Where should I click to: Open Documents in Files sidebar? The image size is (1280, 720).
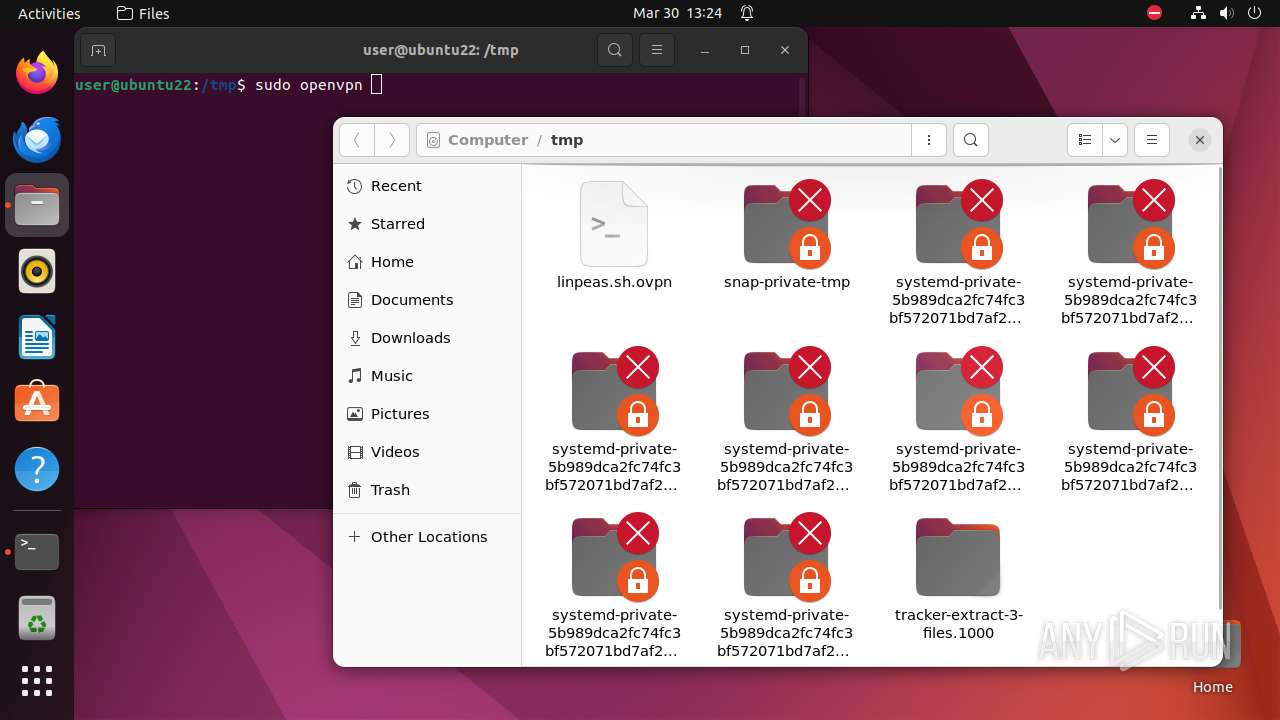coord(427,300)
